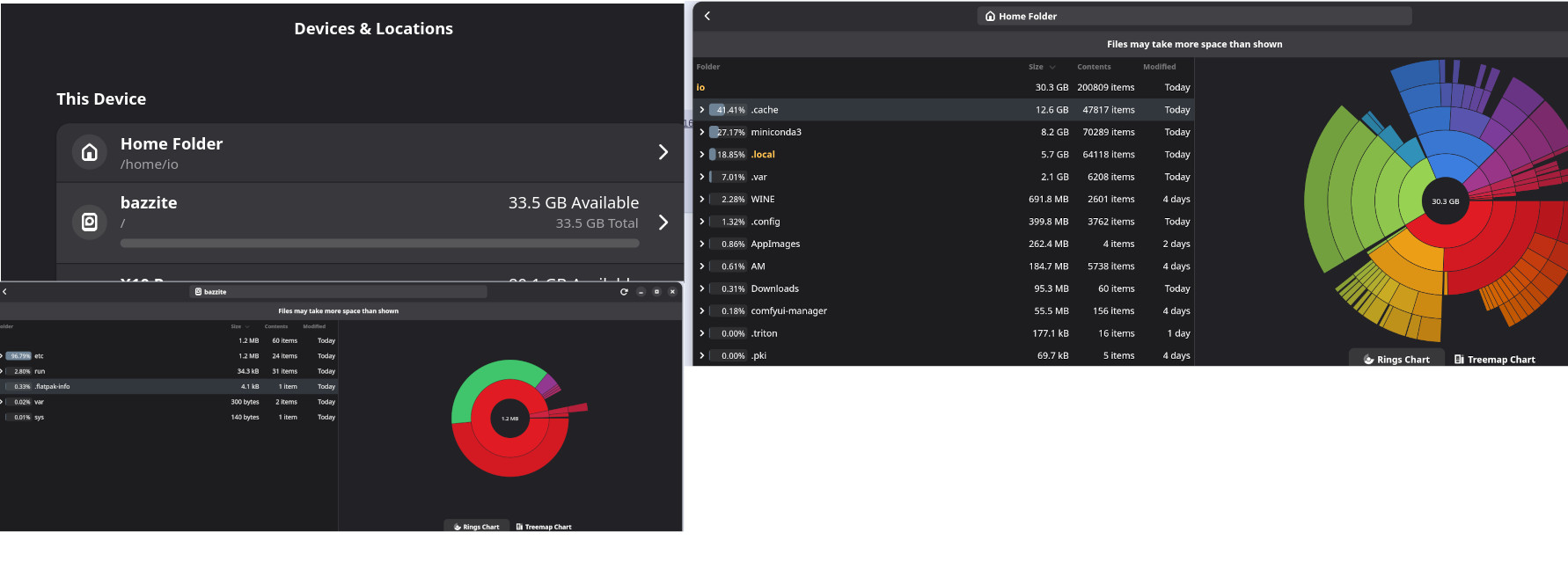Go back using the Home Folder window's back arrow
Viewport: 1568px width, 569px height.
[707, 16]
